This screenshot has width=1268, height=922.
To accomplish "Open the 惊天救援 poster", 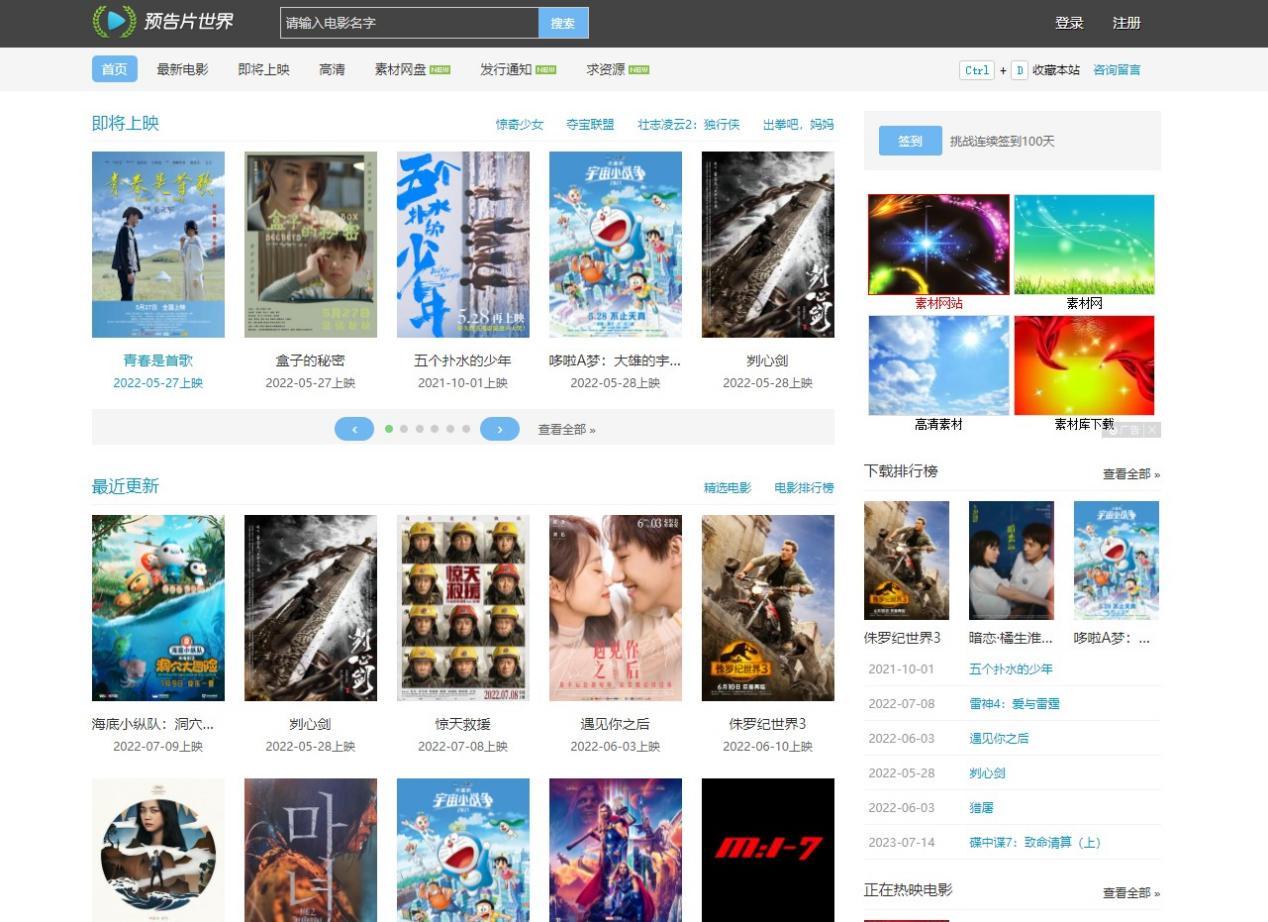I will pos(463,608).
